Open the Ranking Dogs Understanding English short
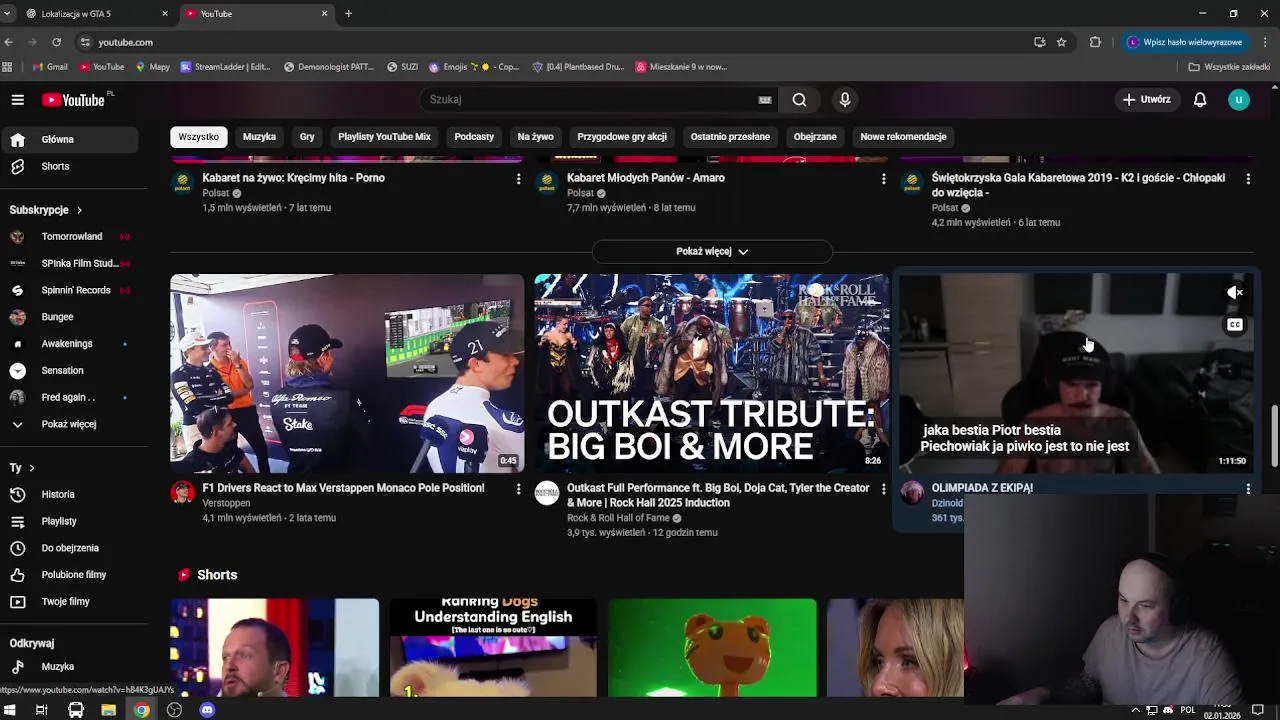Image resolution: width=1280 pixels, height=720 pixels. click(493, 647)
